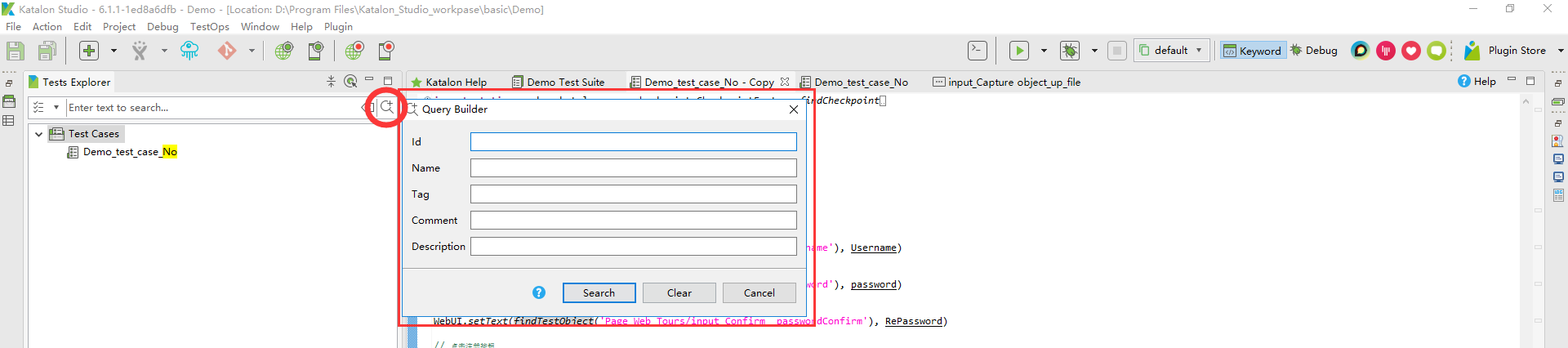
Task: Click the Record Web globe icon
Action: (x=354, y=51)
